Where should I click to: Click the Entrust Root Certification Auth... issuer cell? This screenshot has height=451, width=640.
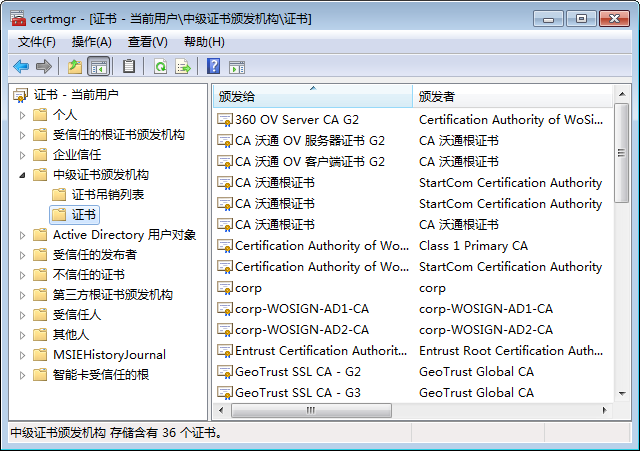(511, 351)
